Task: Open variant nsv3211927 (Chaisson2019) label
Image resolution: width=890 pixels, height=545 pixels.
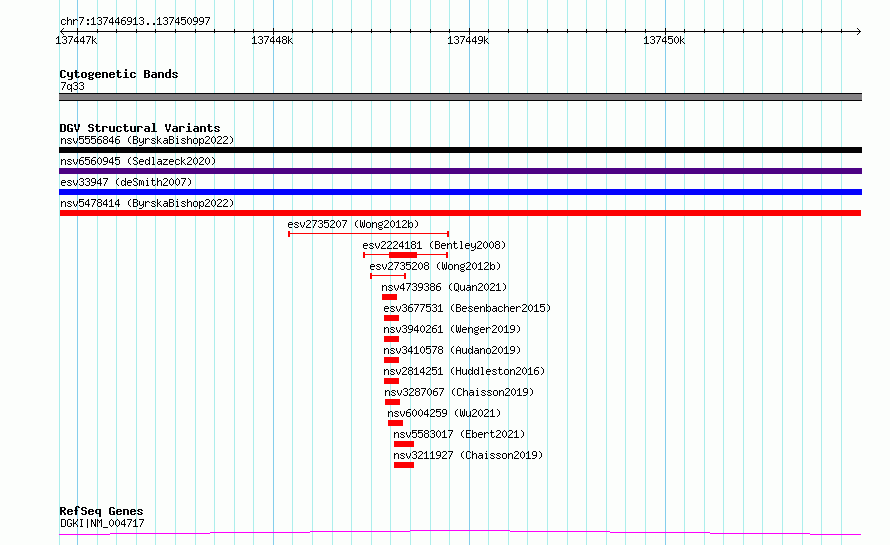Action: point(468,455)
